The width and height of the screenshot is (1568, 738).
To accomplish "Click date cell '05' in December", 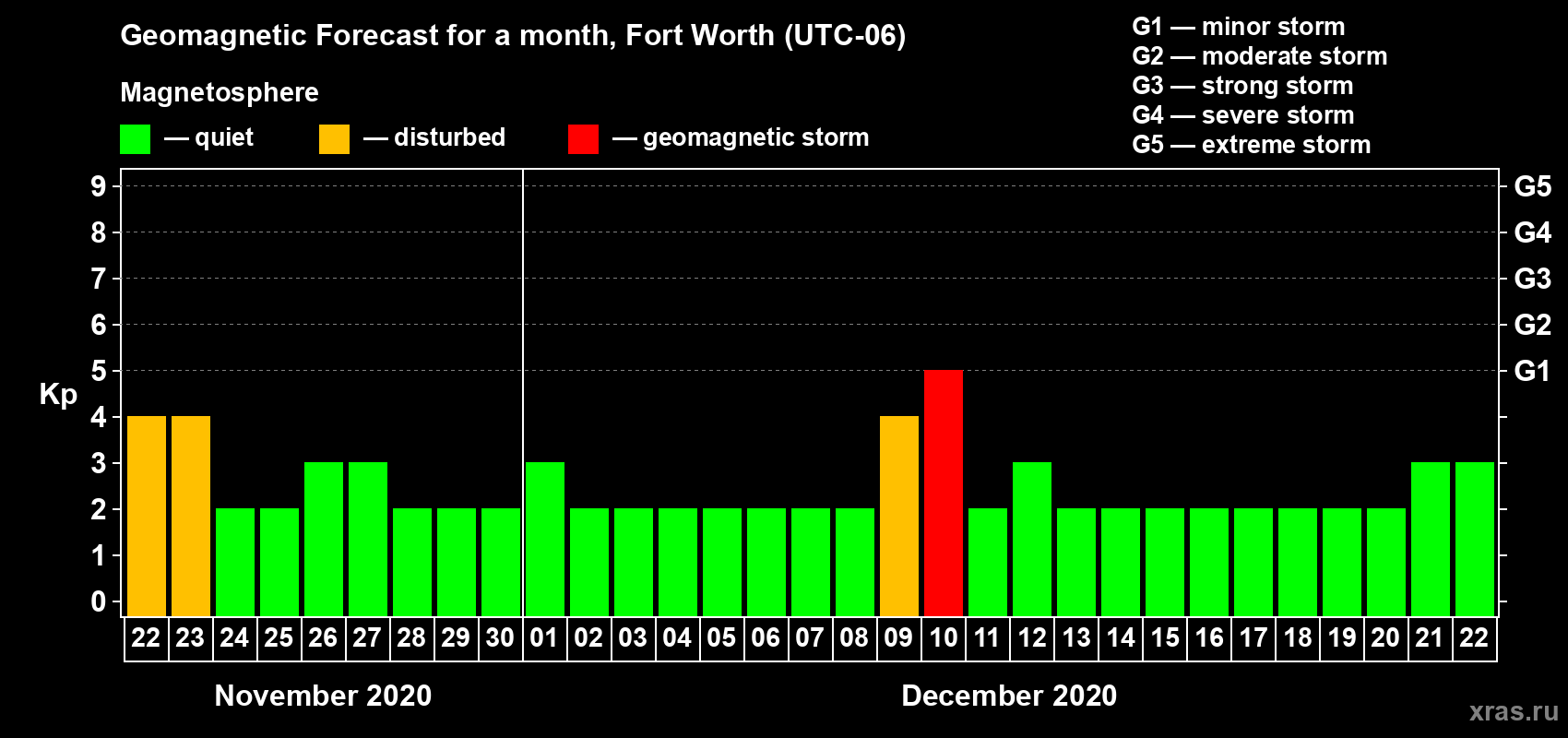I will pyautogui.click(x=722, y=638).
